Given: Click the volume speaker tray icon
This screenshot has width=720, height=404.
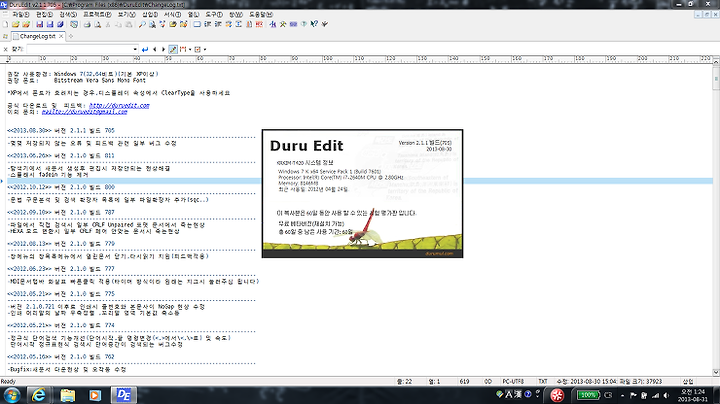Looking at the screenshot, I should coord(666,395).
